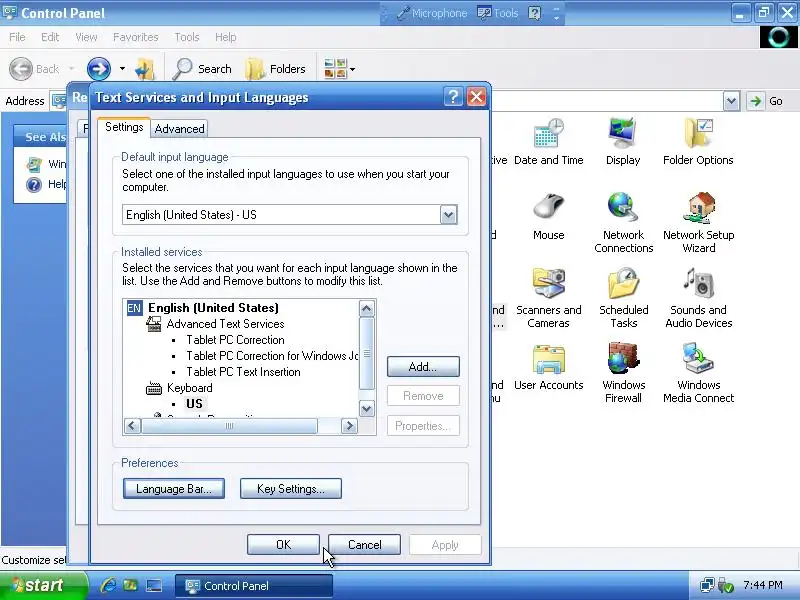Select US keyboard layout in list

194,404
